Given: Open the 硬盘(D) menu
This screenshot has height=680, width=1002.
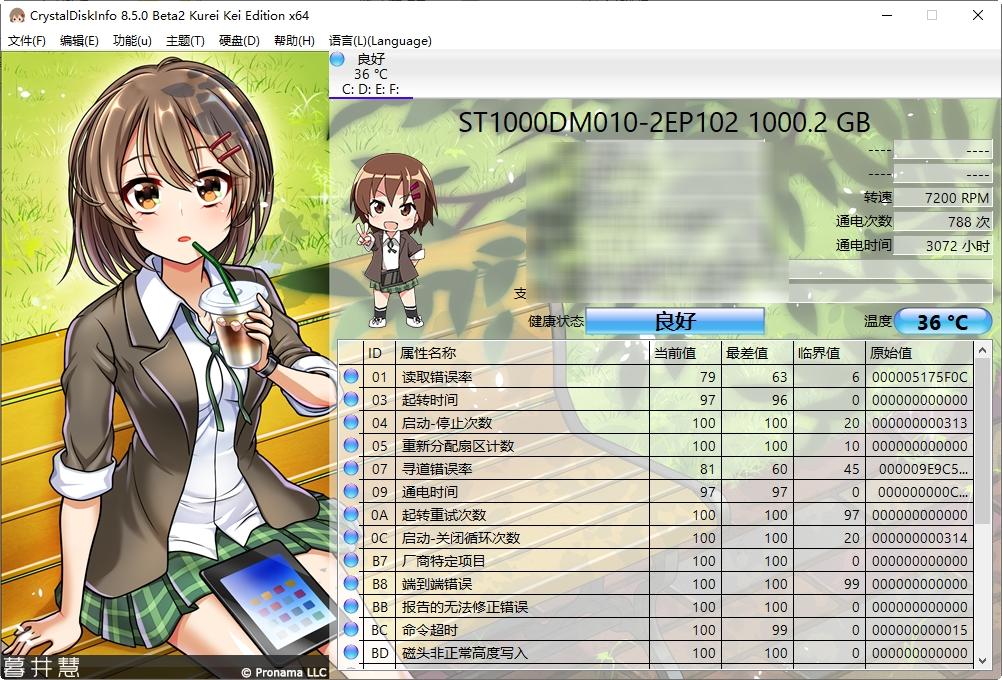Looking at the screenshot, I should [x=239, y=41].
